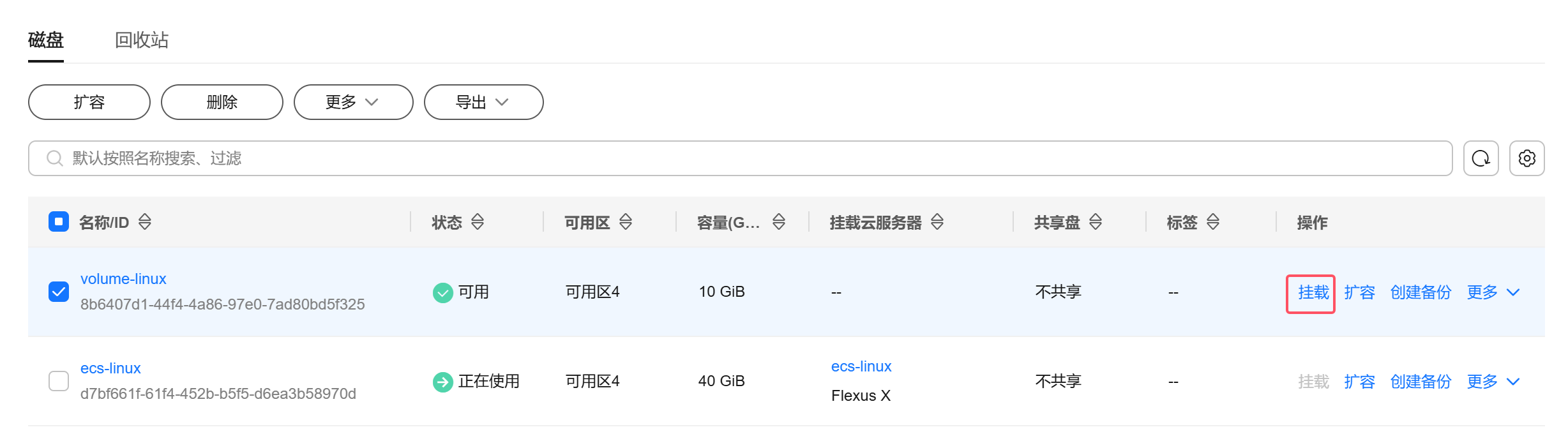
Task: Open table settings via the gear icon
Action: point(1527,158)
